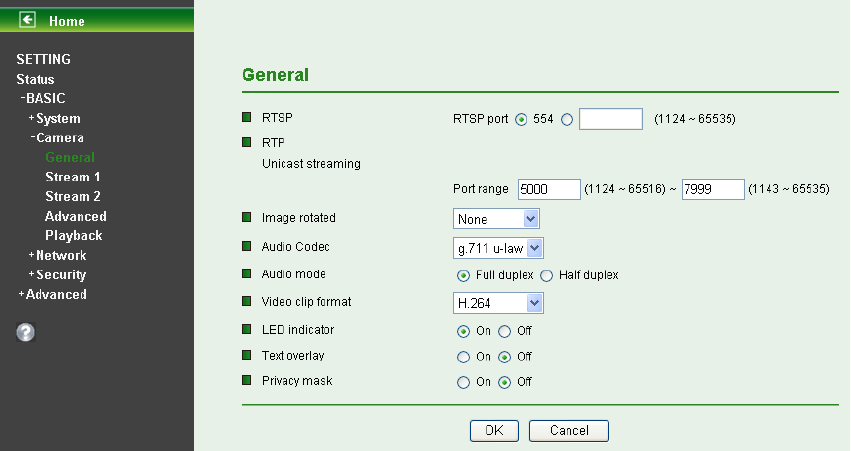Click the OK button
This screenshot has height=451, width=851.
[494, 430]
